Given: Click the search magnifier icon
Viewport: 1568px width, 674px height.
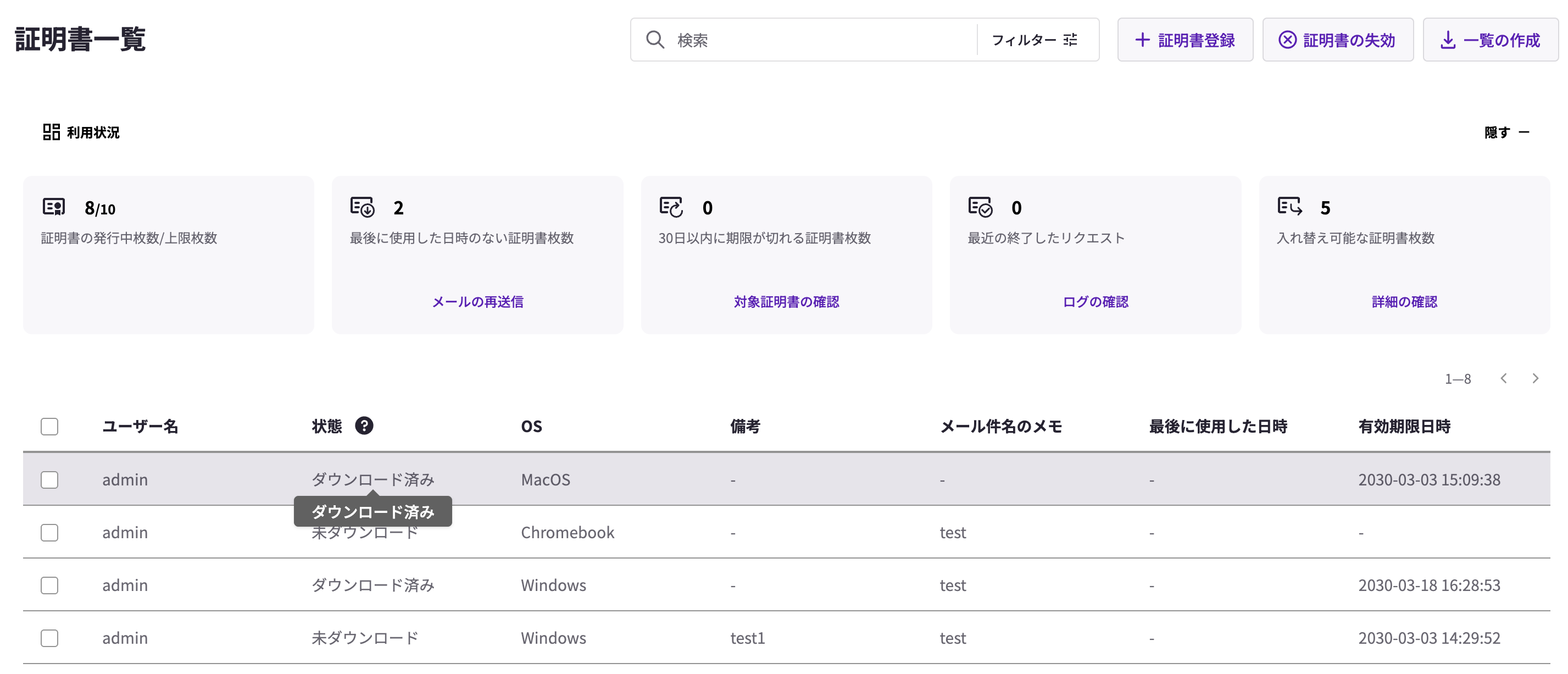Looking at the screenshot, I should [655, 40].
